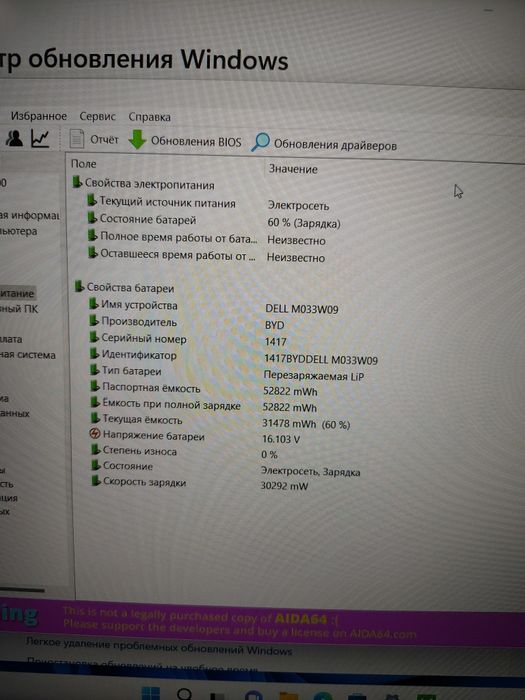Viewport: 525px width, 700px height.
Task: Open the Избранное menu
Action: click(39, 116)
